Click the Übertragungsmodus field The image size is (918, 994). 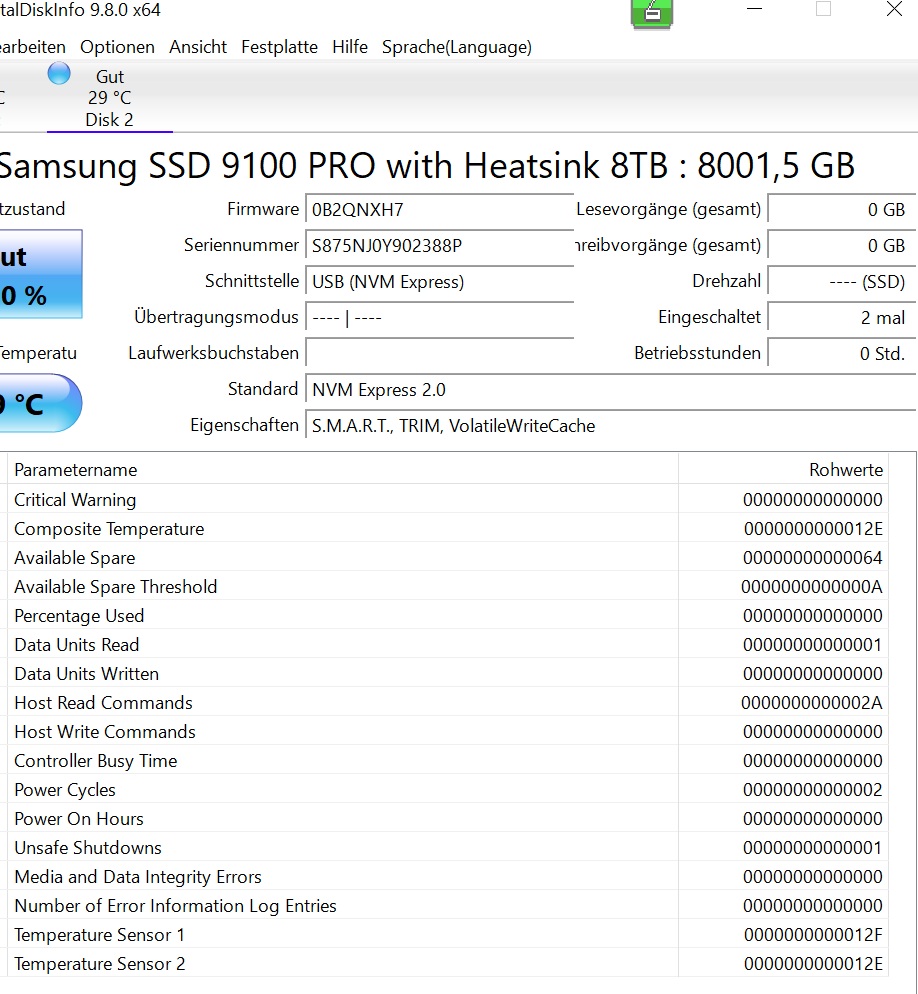(x=439, y=318)
